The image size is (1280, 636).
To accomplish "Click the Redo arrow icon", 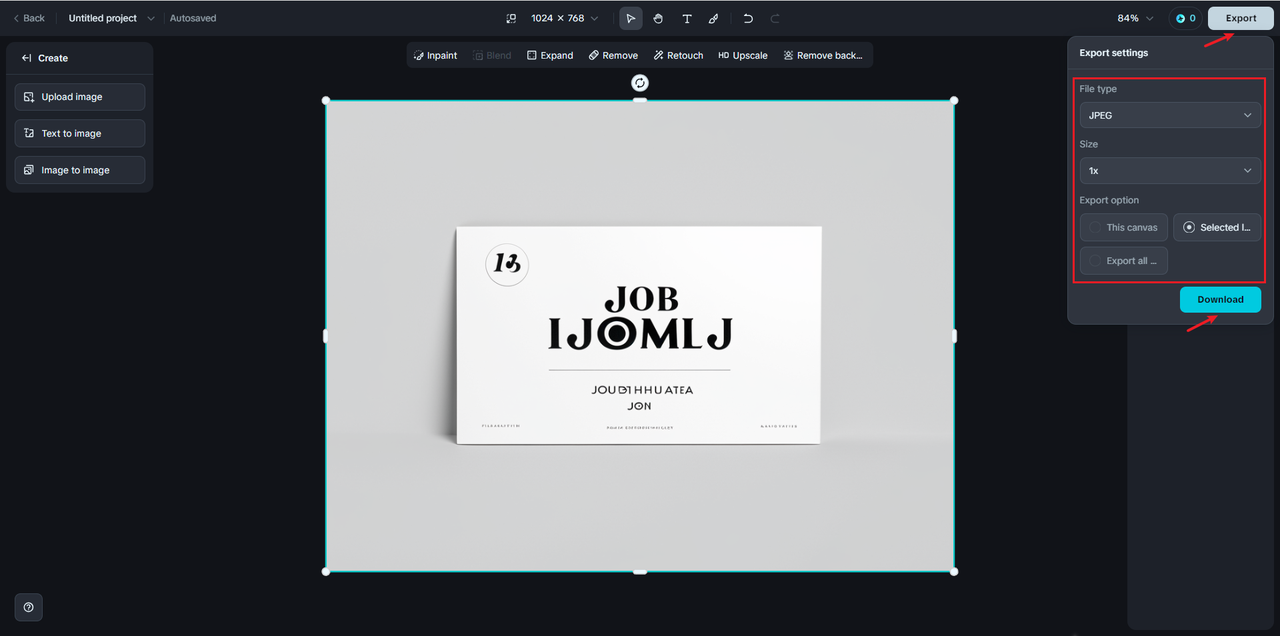I will (x=775, y=18).
